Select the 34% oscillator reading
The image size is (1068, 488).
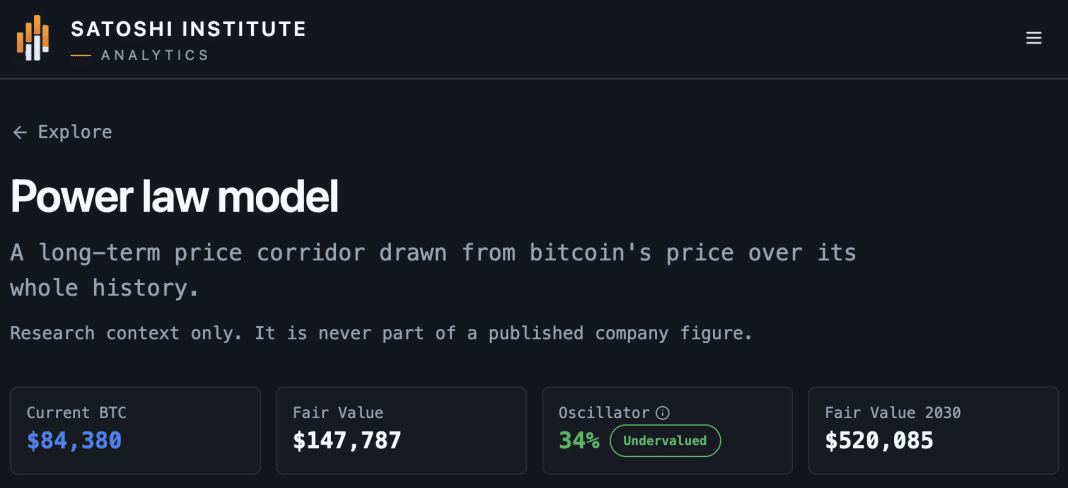pyautogui.click(x=579, y=441)
